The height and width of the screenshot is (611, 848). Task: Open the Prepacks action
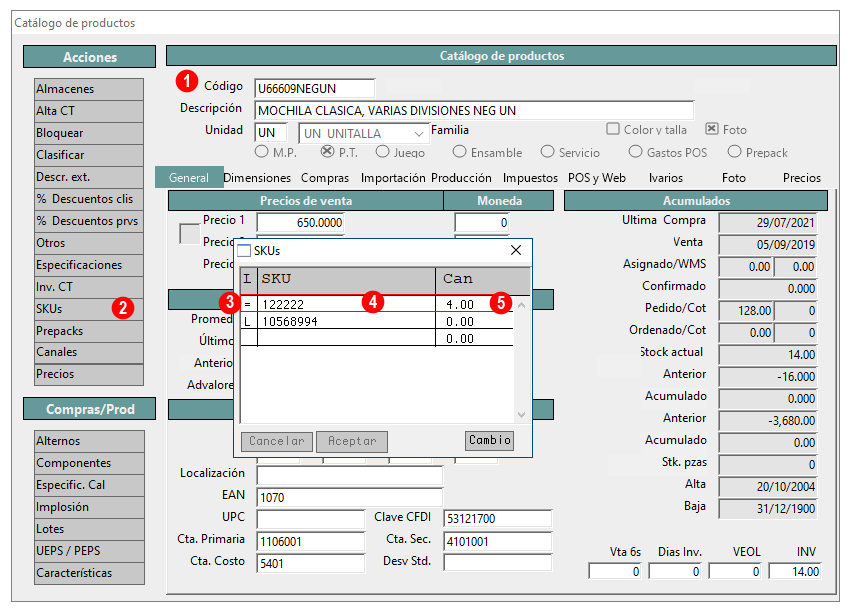(89, 331)
